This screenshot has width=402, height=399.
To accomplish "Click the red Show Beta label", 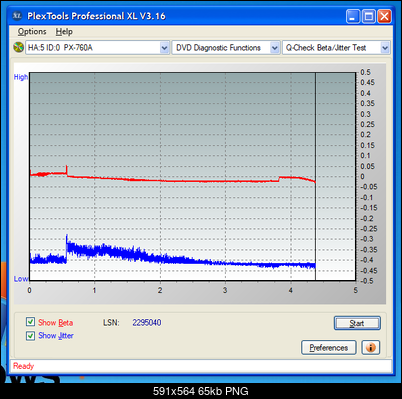I will tap(55, 323).
